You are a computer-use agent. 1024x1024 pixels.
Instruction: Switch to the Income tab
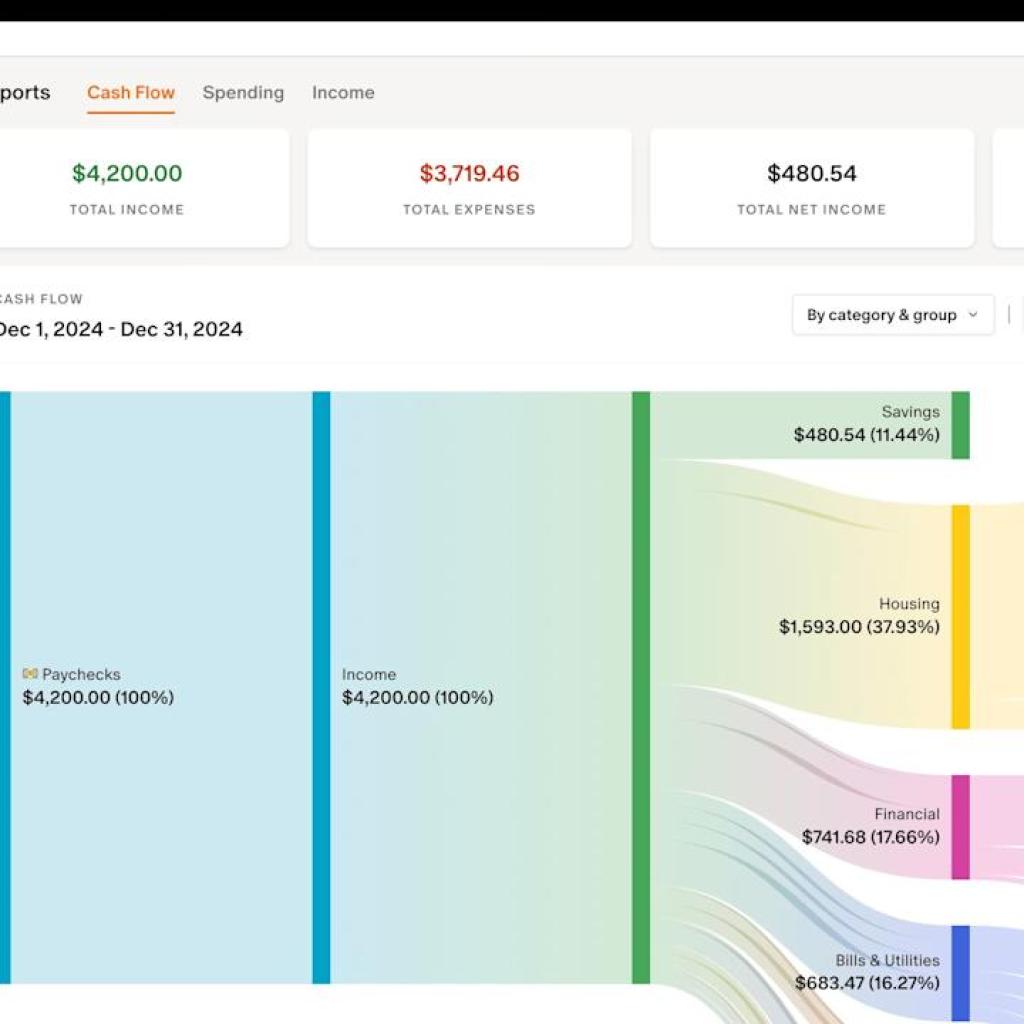(x=343, y=92)
